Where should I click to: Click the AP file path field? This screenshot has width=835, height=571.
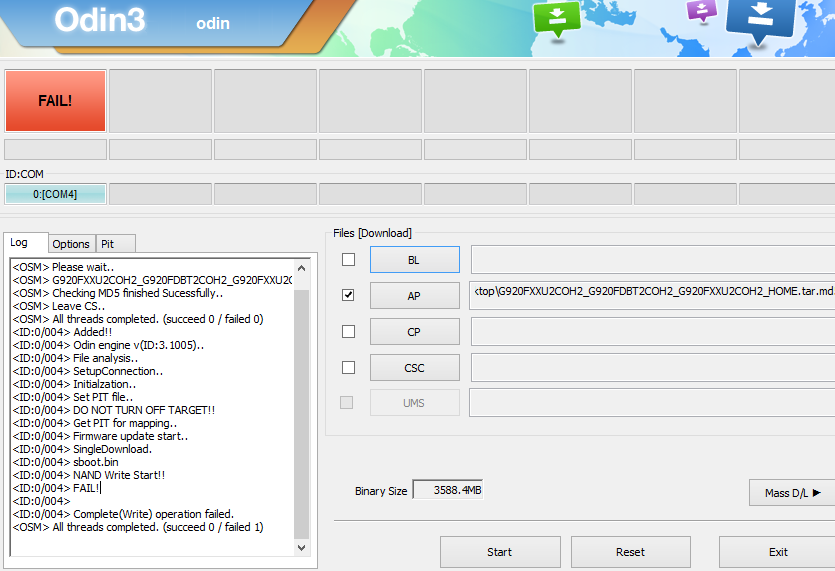pyautogui.click(x=653, y=296)
